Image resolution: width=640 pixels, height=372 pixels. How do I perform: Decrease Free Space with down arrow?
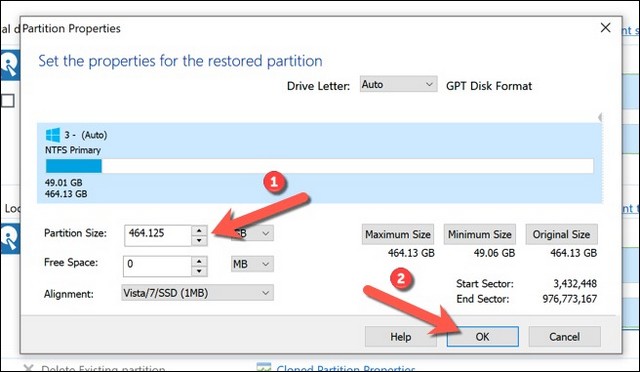click(x=199, y=271)
